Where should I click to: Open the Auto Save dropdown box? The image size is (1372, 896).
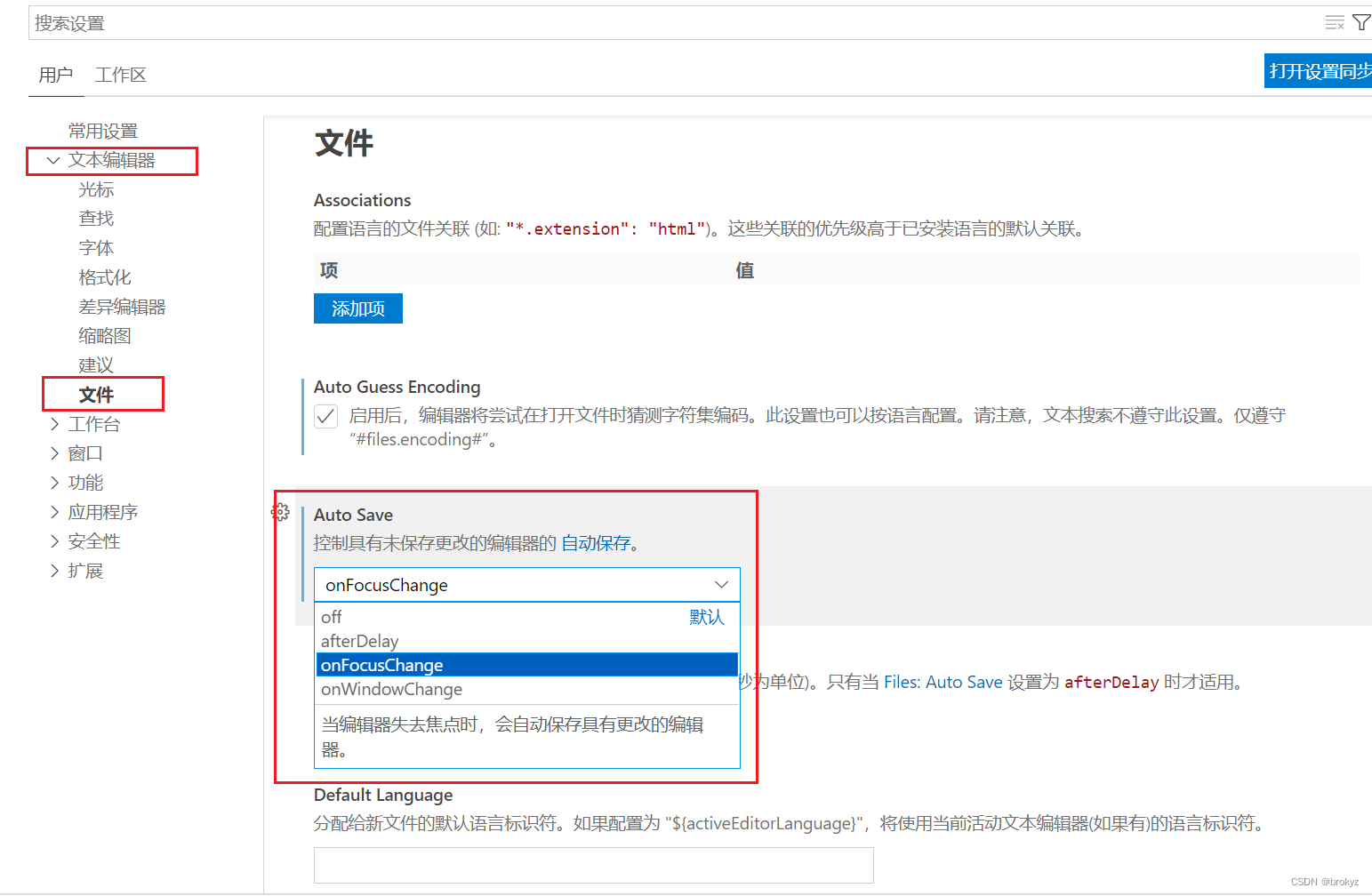[x=527, y=585]
